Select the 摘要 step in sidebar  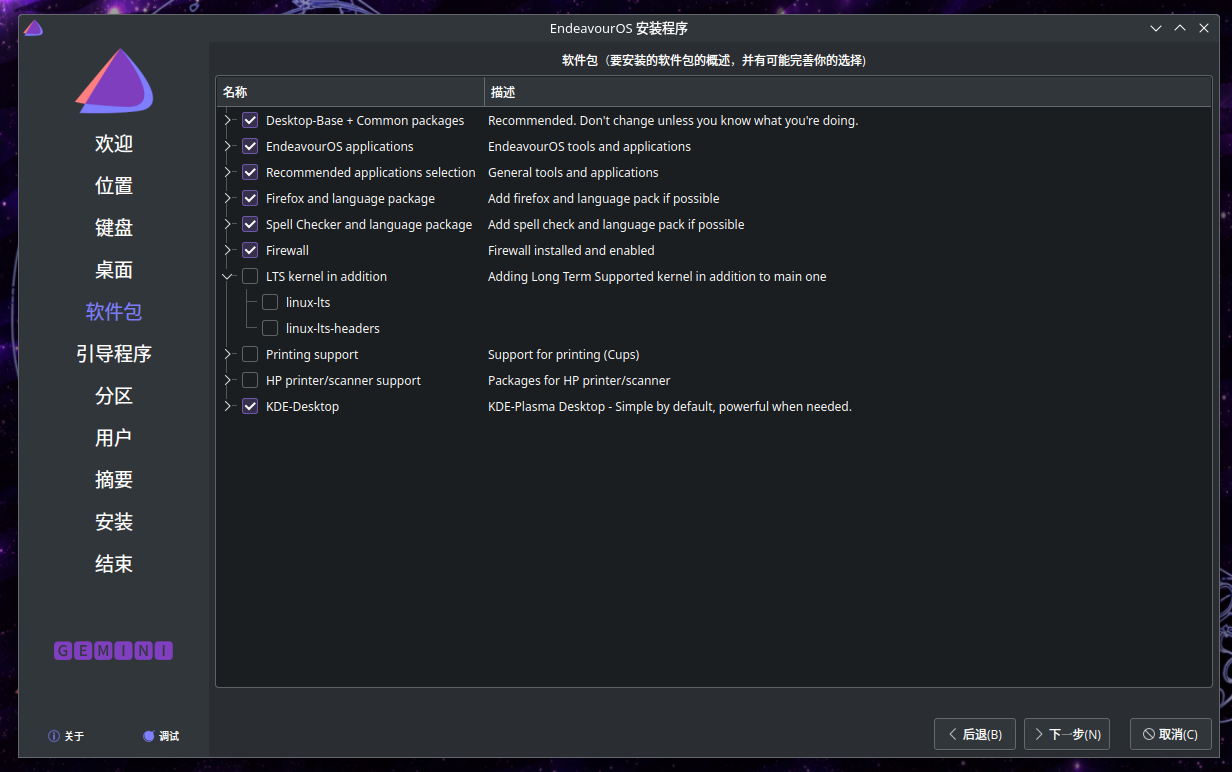(114, 480)
